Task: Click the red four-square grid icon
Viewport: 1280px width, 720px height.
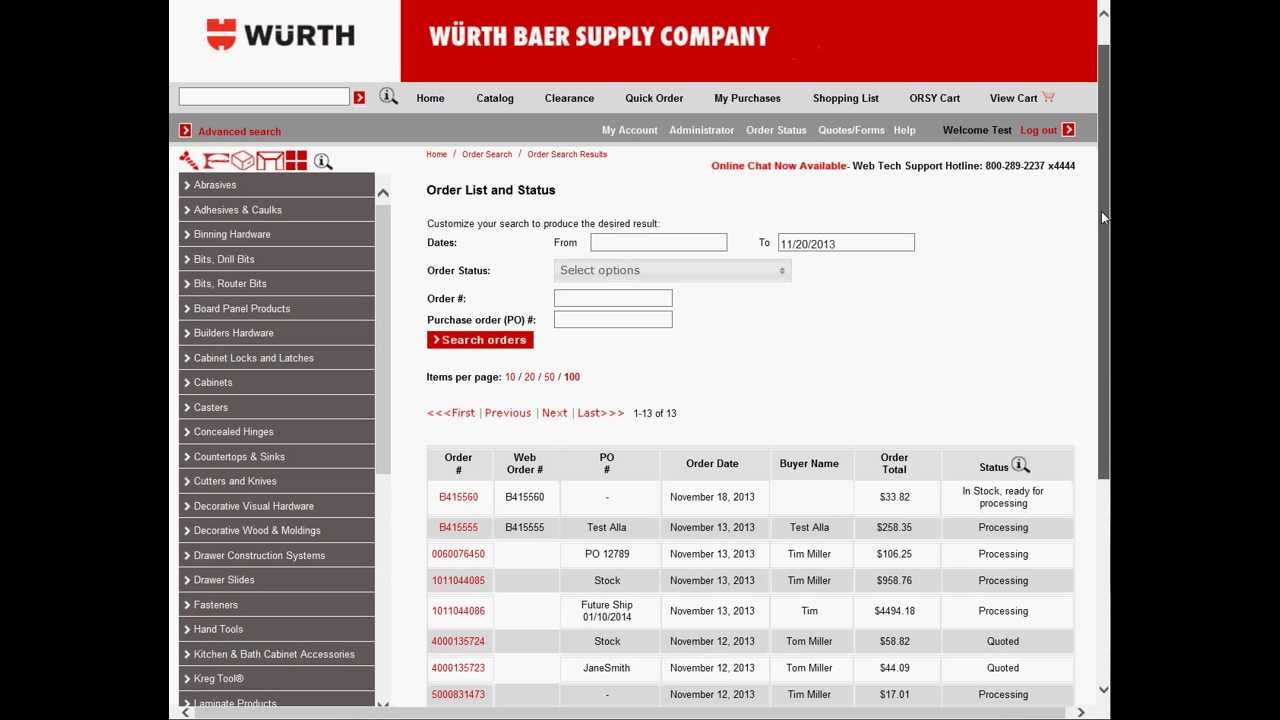Action: click(296, 160)
